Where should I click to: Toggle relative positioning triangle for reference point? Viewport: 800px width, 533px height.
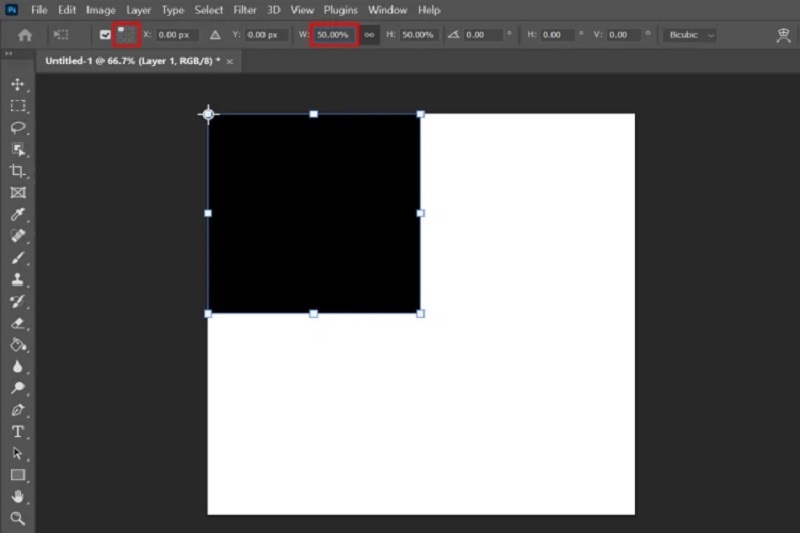(215, 35)
